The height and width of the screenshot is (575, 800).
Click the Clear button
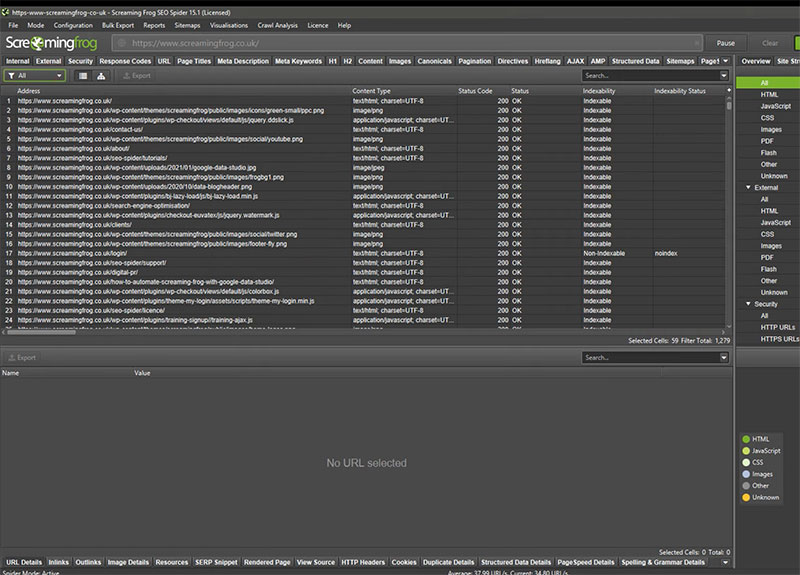point(770,43)
